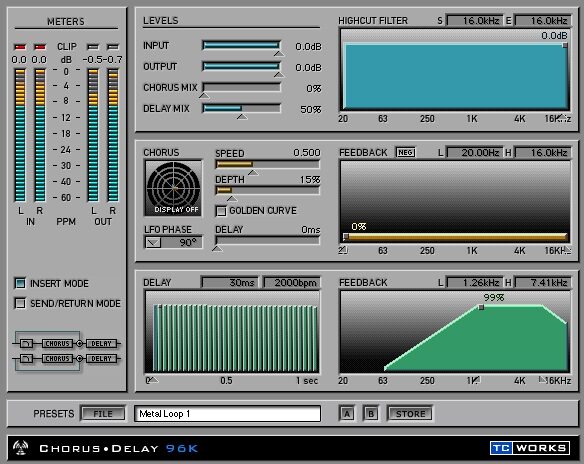Select preset compare slot A

[x=347, y=414]
